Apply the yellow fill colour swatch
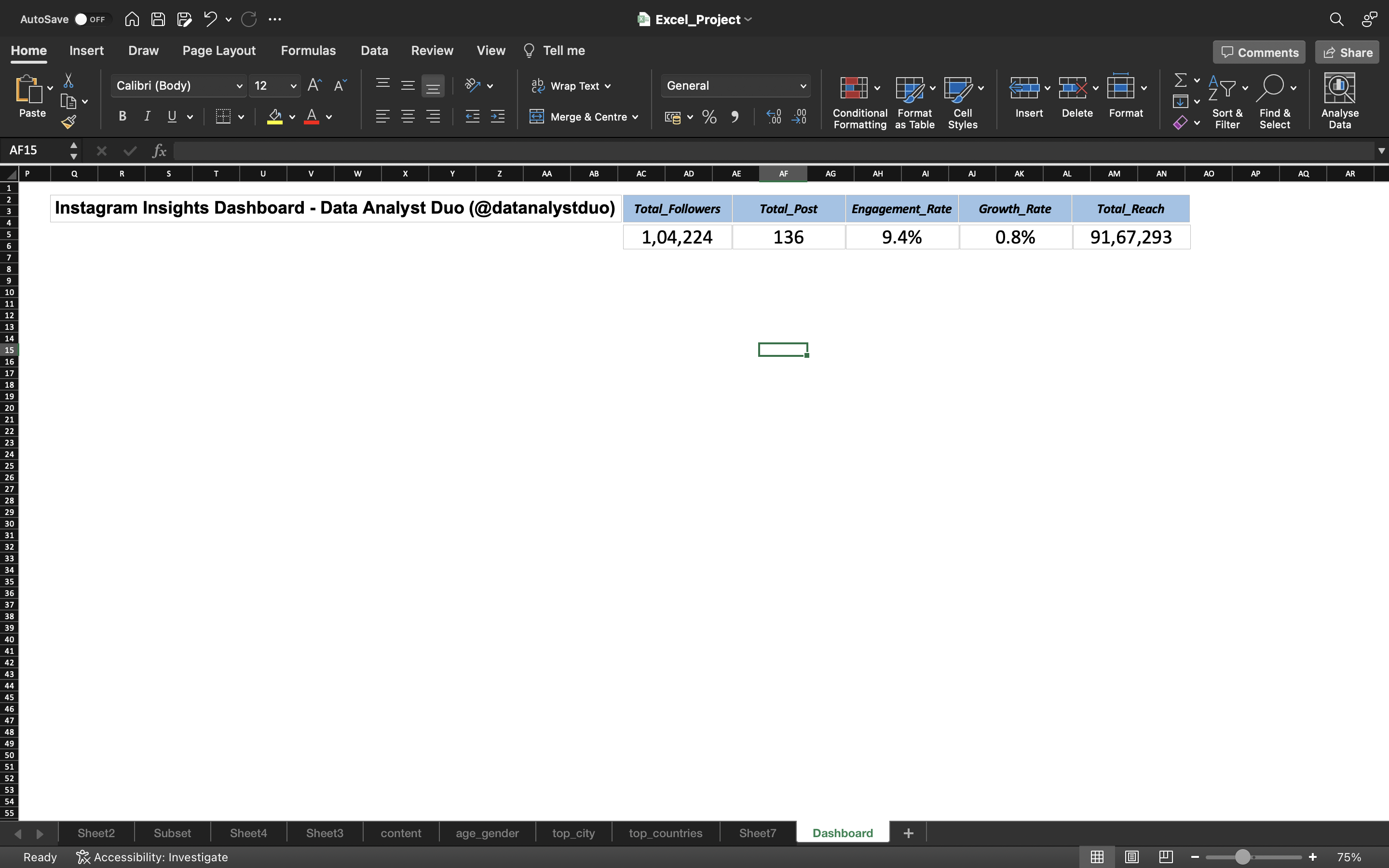Viewport: 1389px width, 868px height. pyautogui.click(x=275, y=117)
